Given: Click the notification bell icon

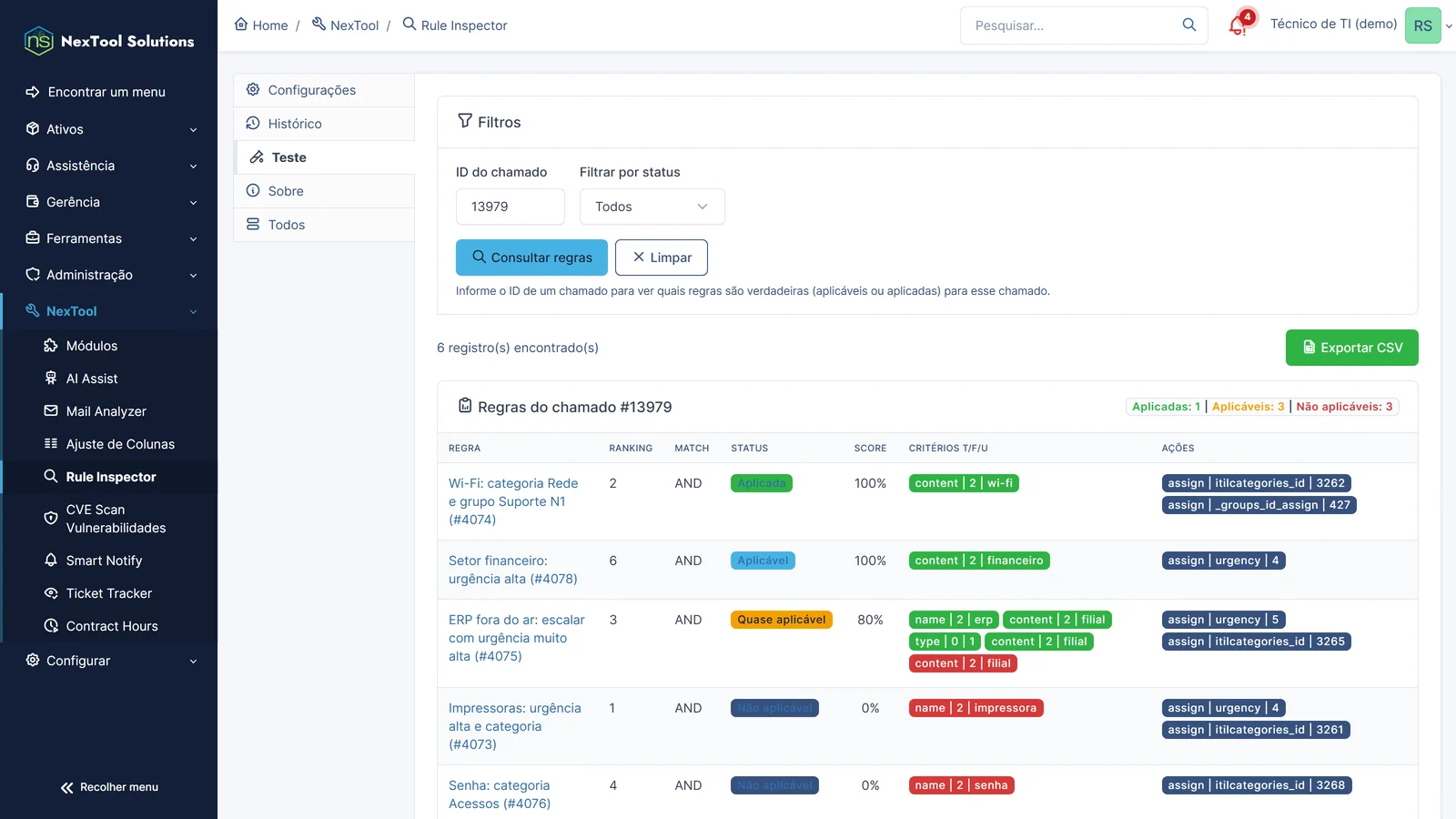Looking at the screenshot, I should 1239,25.
